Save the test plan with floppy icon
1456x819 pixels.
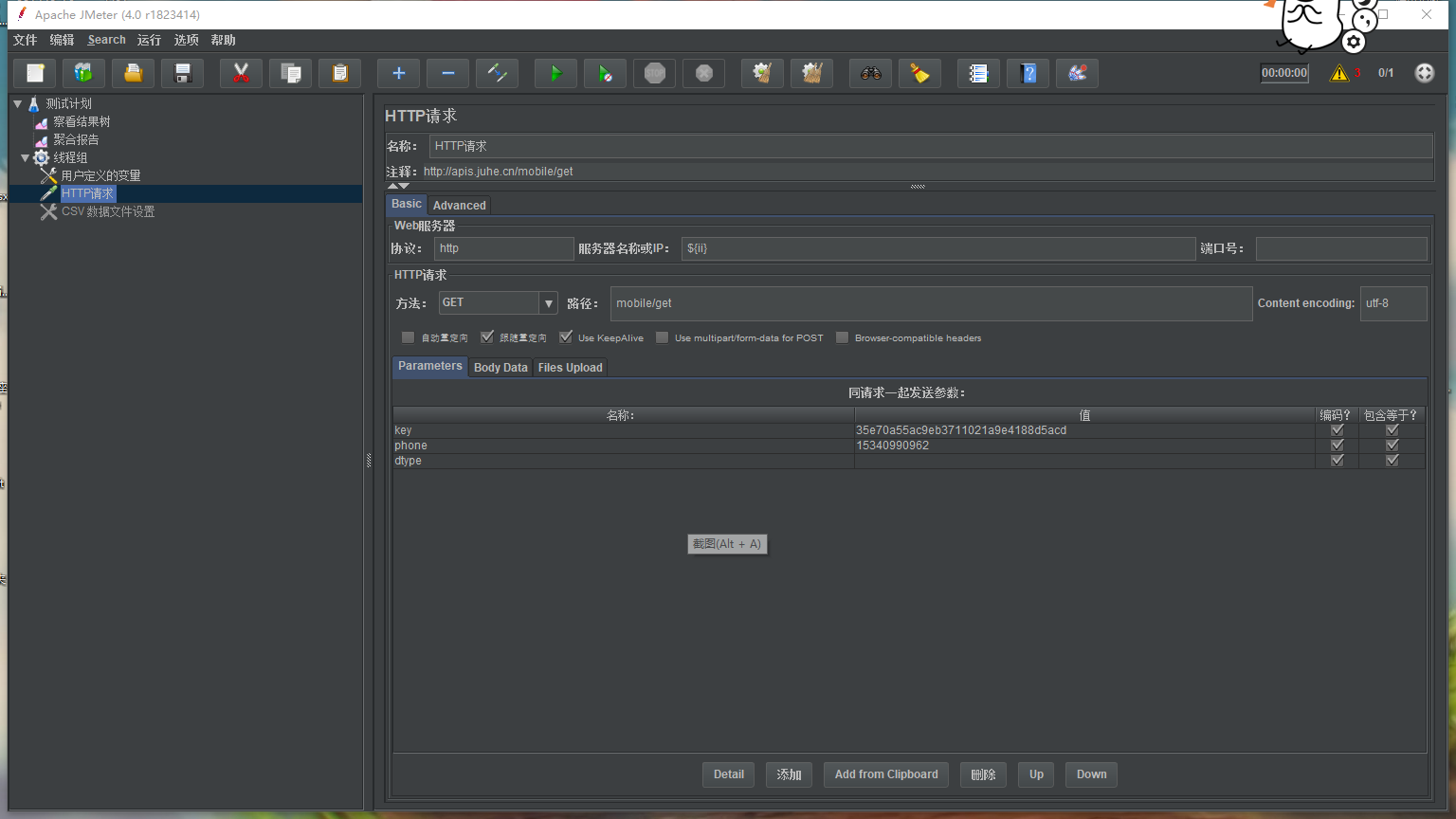(x=182, y=73)
